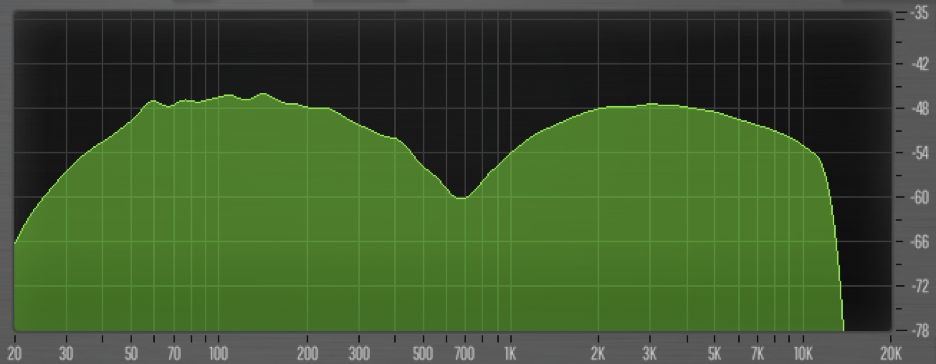The height and width of the screenshot is (364, 936).
Task: Click the -35 dB scale label
Action: pos(919,13)
